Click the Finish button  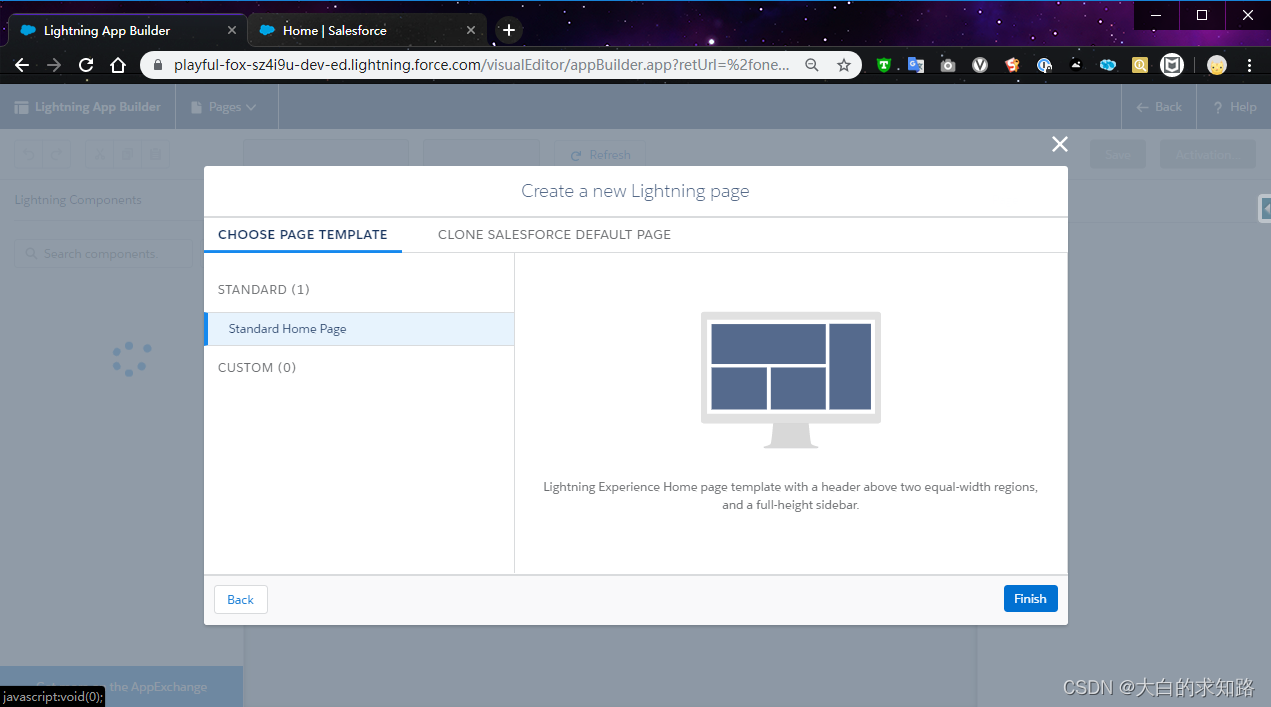point(1030,599)
